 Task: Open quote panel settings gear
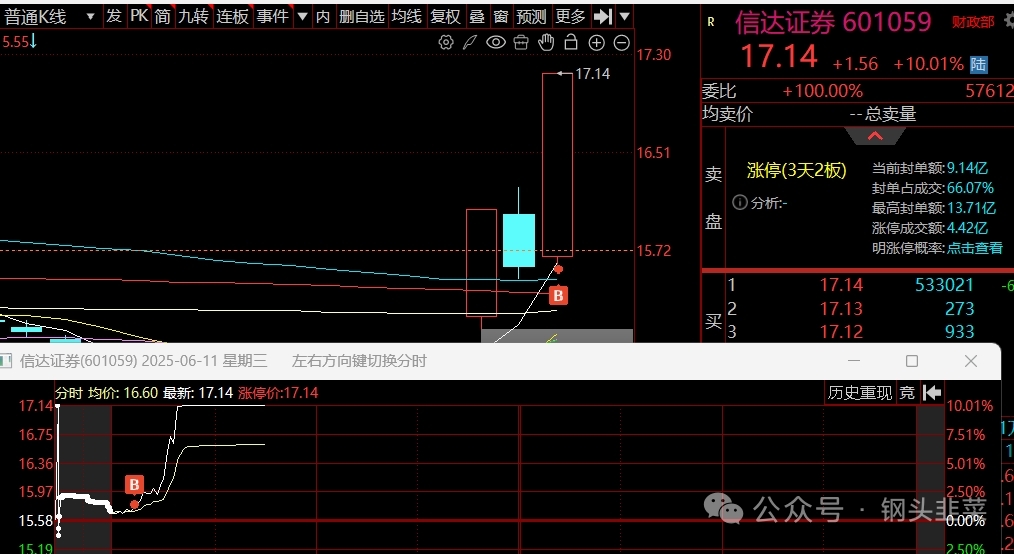1009,21
